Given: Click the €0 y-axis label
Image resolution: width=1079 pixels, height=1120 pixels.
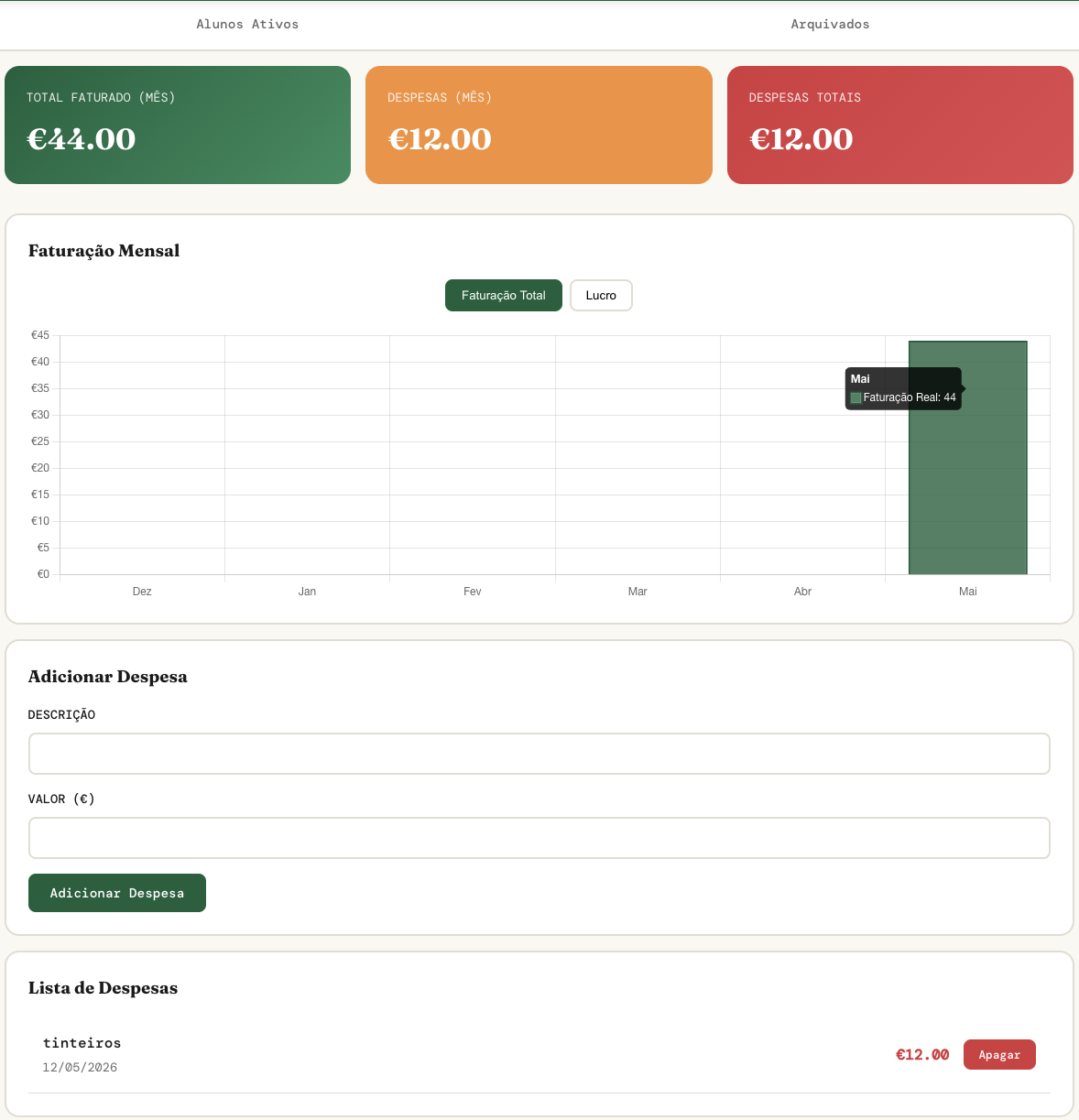Looking at the screenshot, I should 43,574.
